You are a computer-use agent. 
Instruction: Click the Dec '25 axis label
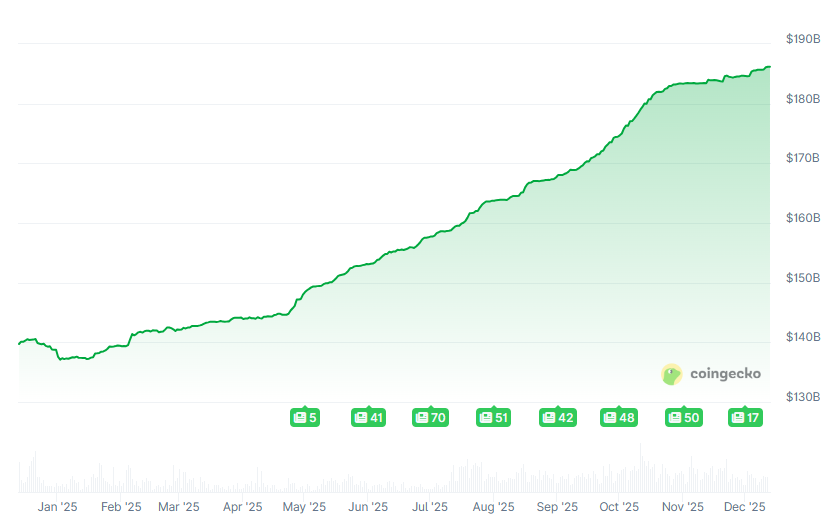click(745, 507)
